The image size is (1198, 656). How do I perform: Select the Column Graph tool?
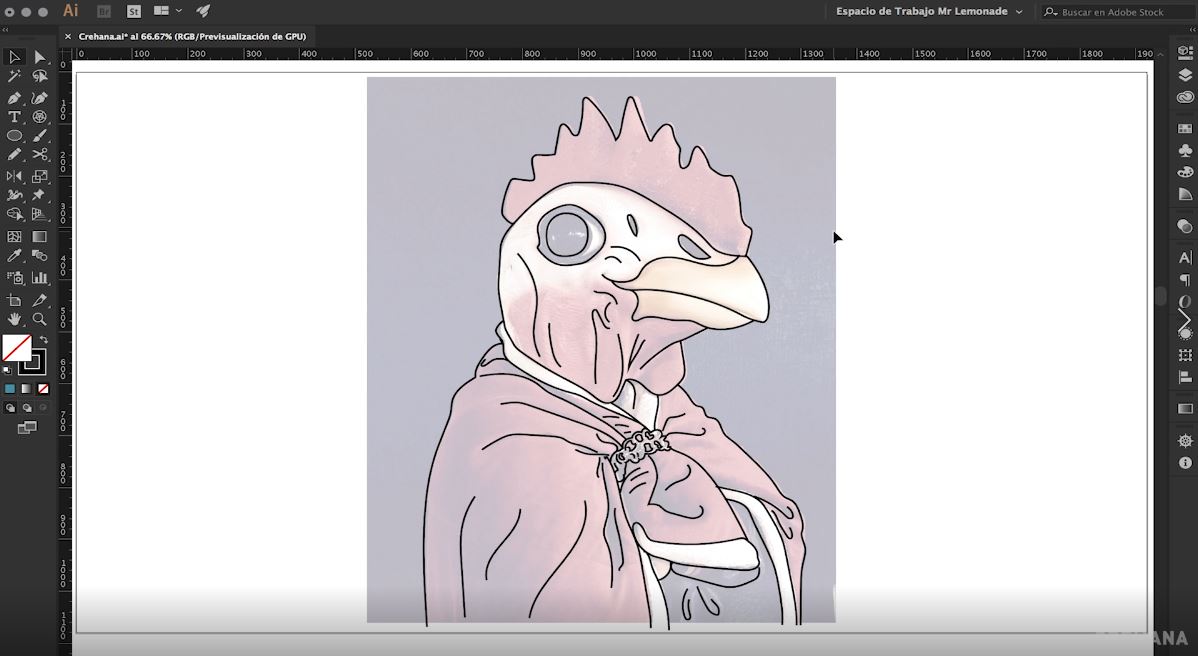(39, 278)
